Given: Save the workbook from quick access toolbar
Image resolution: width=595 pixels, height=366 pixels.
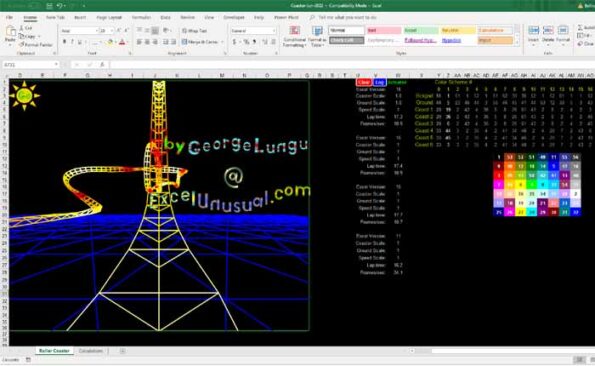Looking at the screenshot, I should (49, 6).
